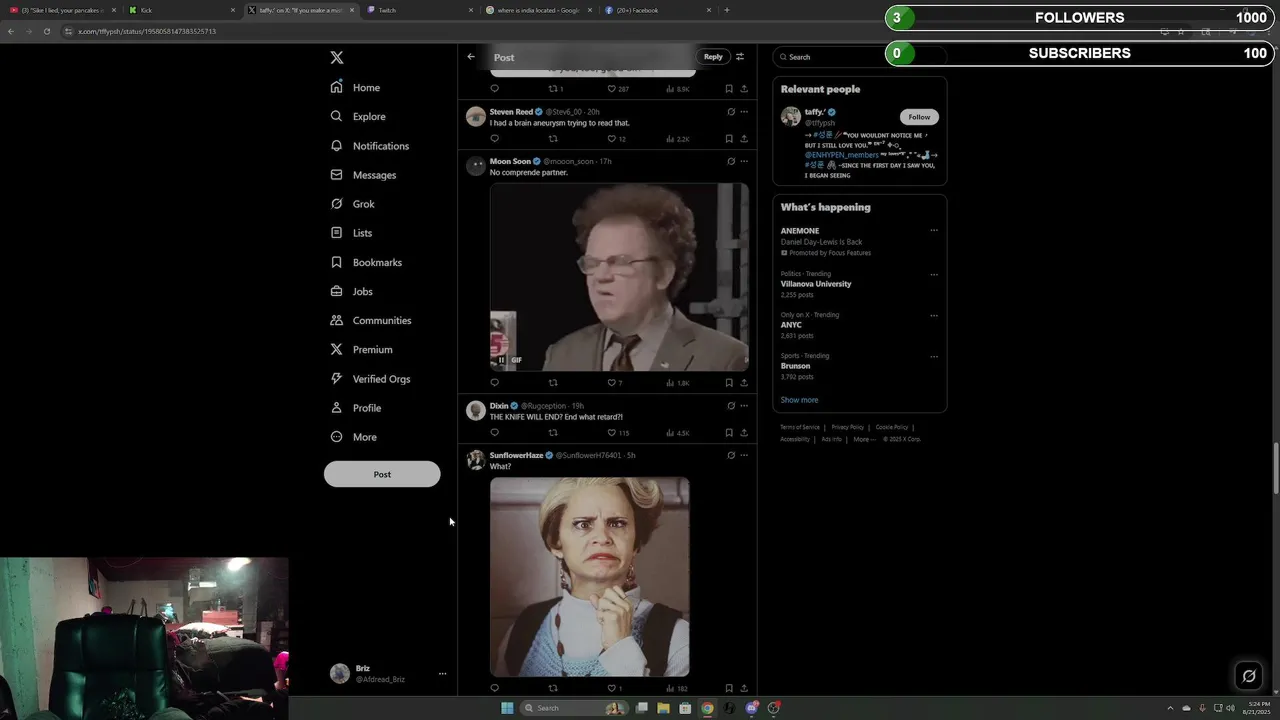Image resolution: width=1280 pixels, height=720 pixels.
Task: Click the big Post button
Action: 382,474
